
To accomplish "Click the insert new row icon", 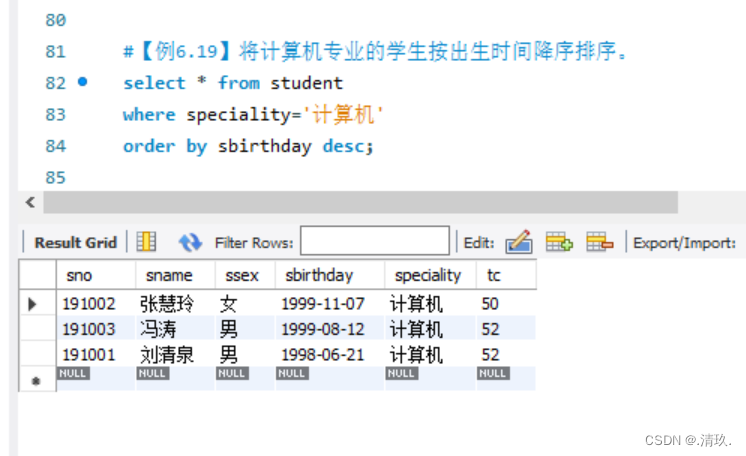I will (x=560, y=241).
